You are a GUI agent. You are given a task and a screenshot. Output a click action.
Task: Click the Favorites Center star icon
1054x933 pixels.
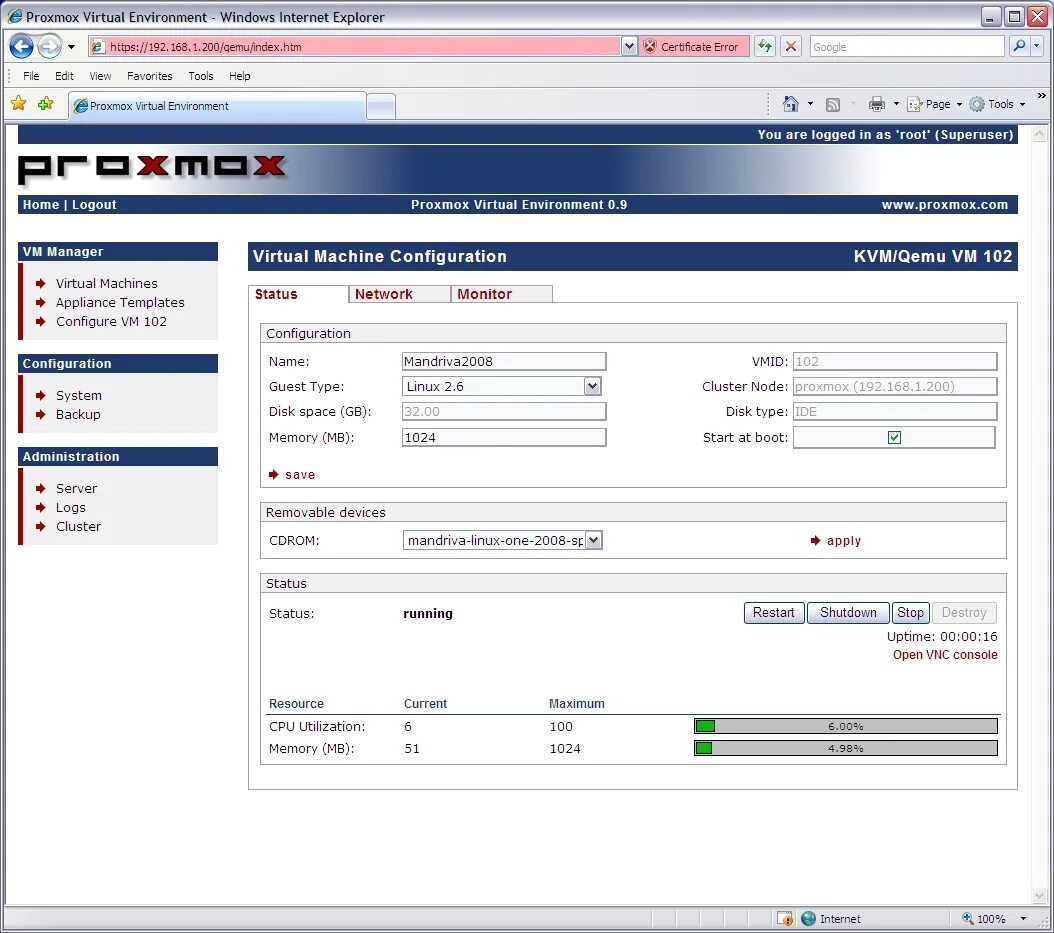pyautogui.click(x=19, y=104)
